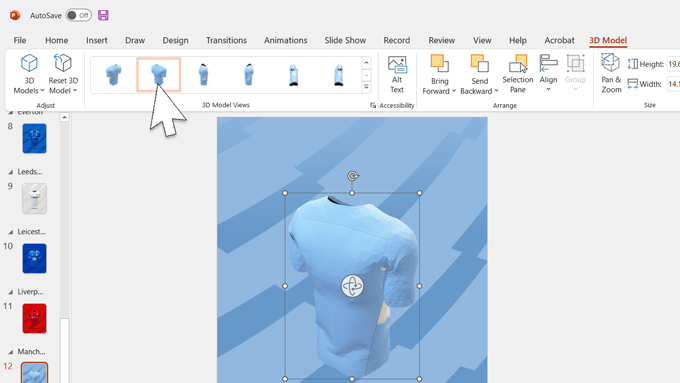
Task: Switch to the Insert tab
Action: click(96, 40)
